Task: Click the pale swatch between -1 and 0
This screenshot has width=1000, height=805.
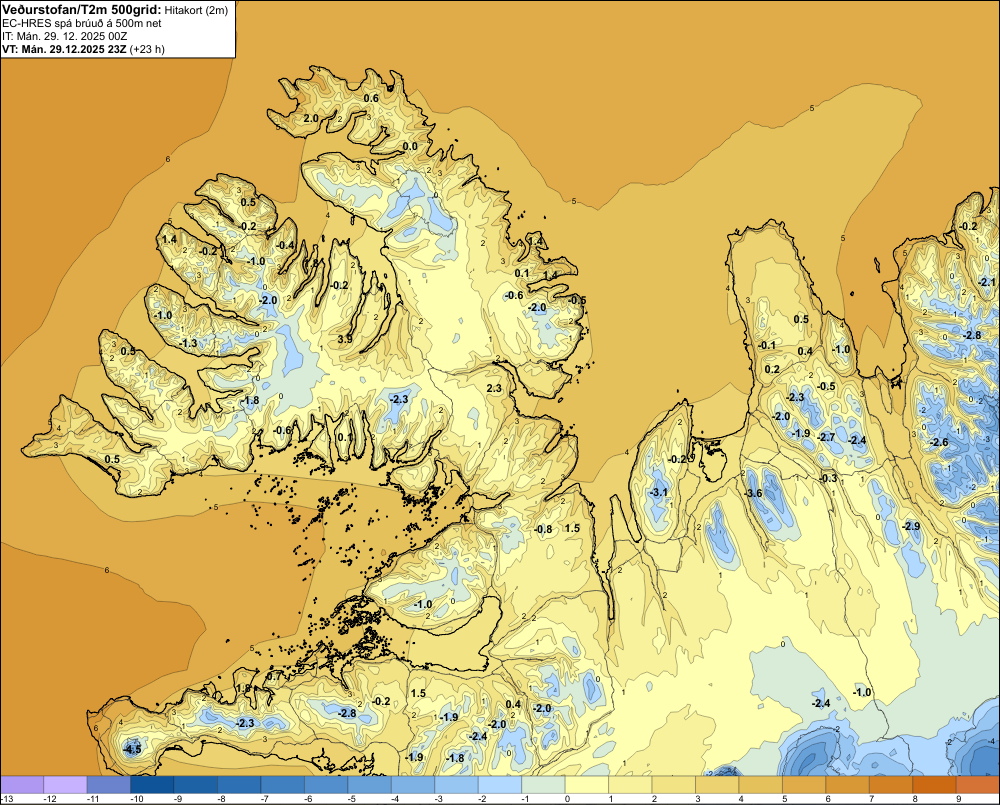Action: [x=543, y=785]
